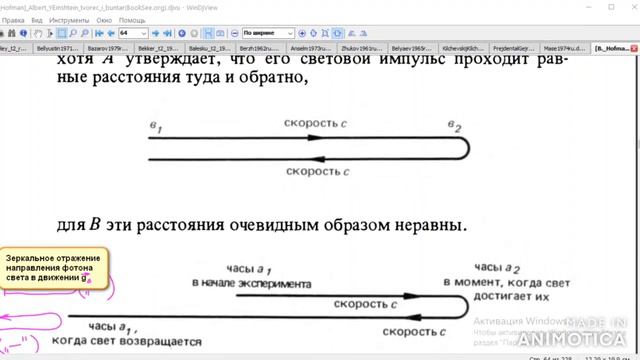Screen dimensions: 640x360
Task: Toggle facing pages layout
Action: click(220, 33)
